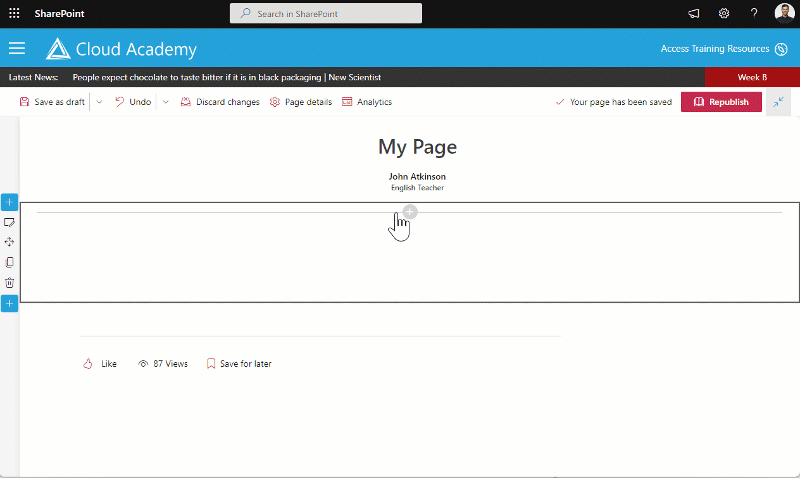The height and width of the screenshot is (478, 800).
Task: Expand the Undo dropdown arrow
Action: [166, 102]
